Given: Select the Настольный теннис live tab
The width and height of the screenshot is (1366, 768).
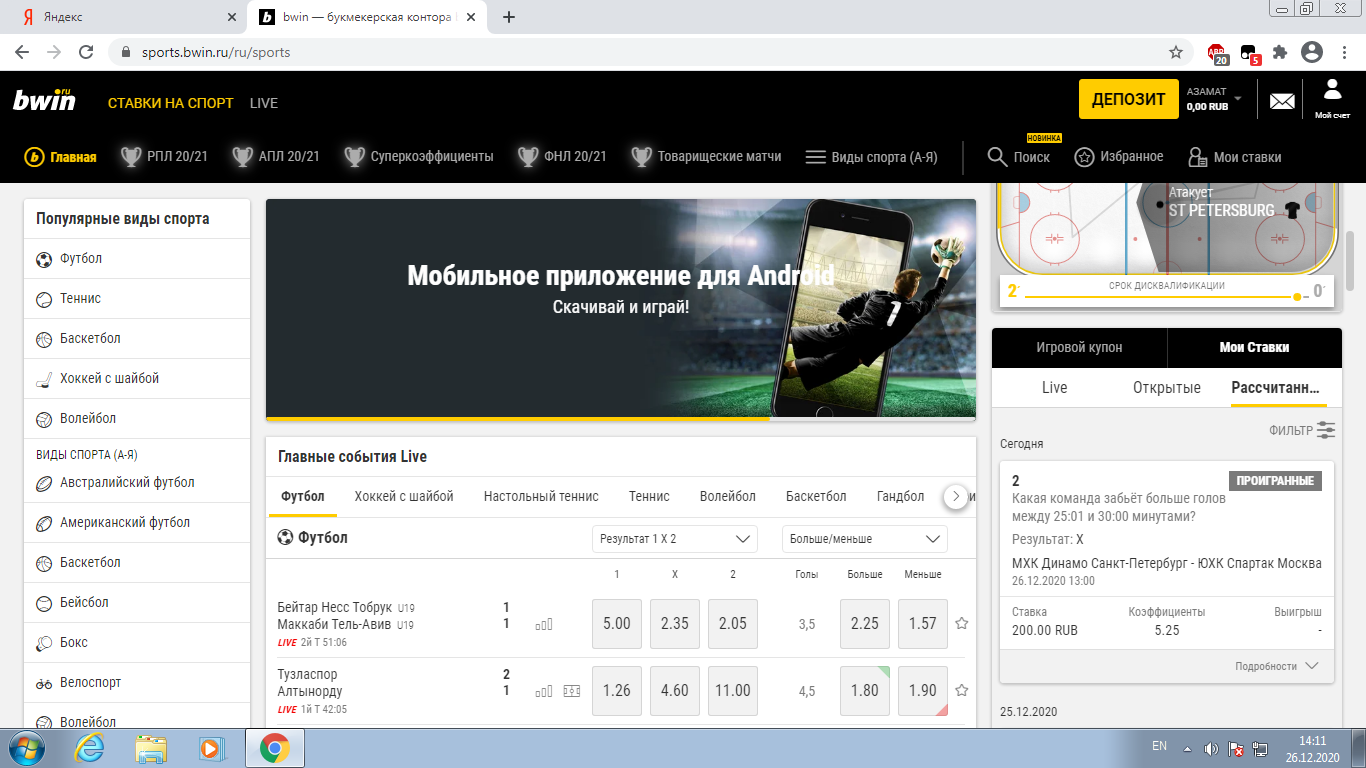Looking at the screenshot, I should coord(541,496).
